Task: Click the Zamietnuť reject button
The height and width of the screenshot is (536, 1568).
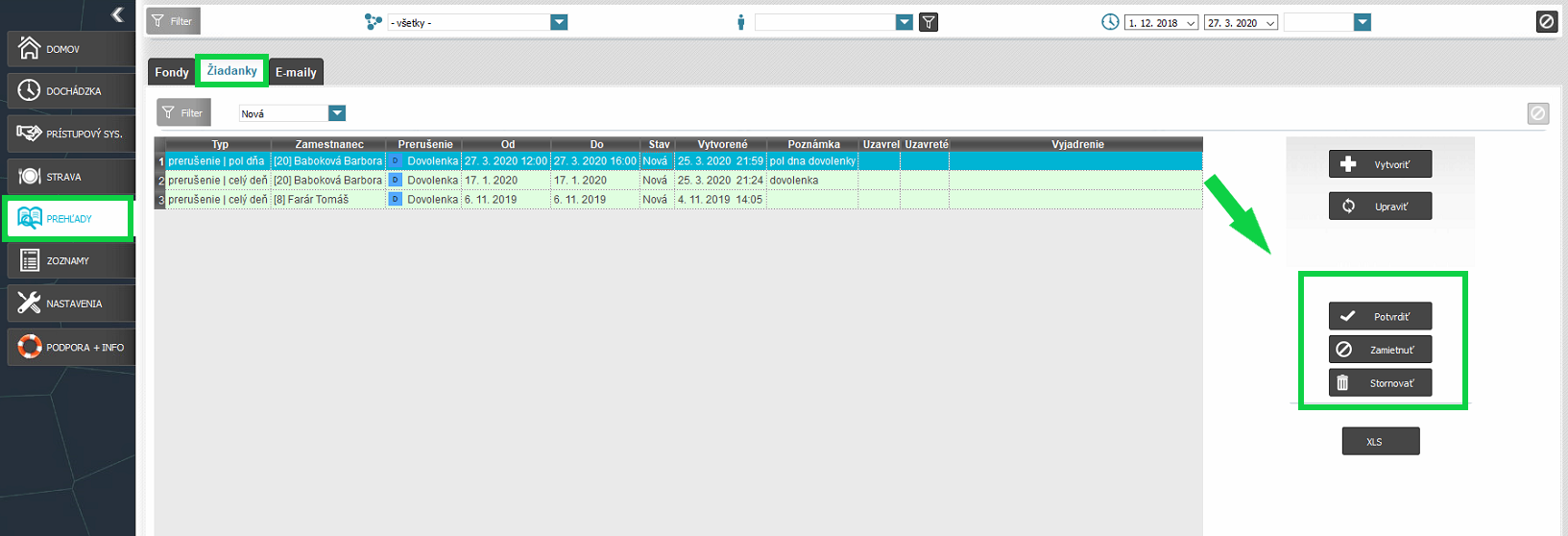Action: click(1380, 350)
